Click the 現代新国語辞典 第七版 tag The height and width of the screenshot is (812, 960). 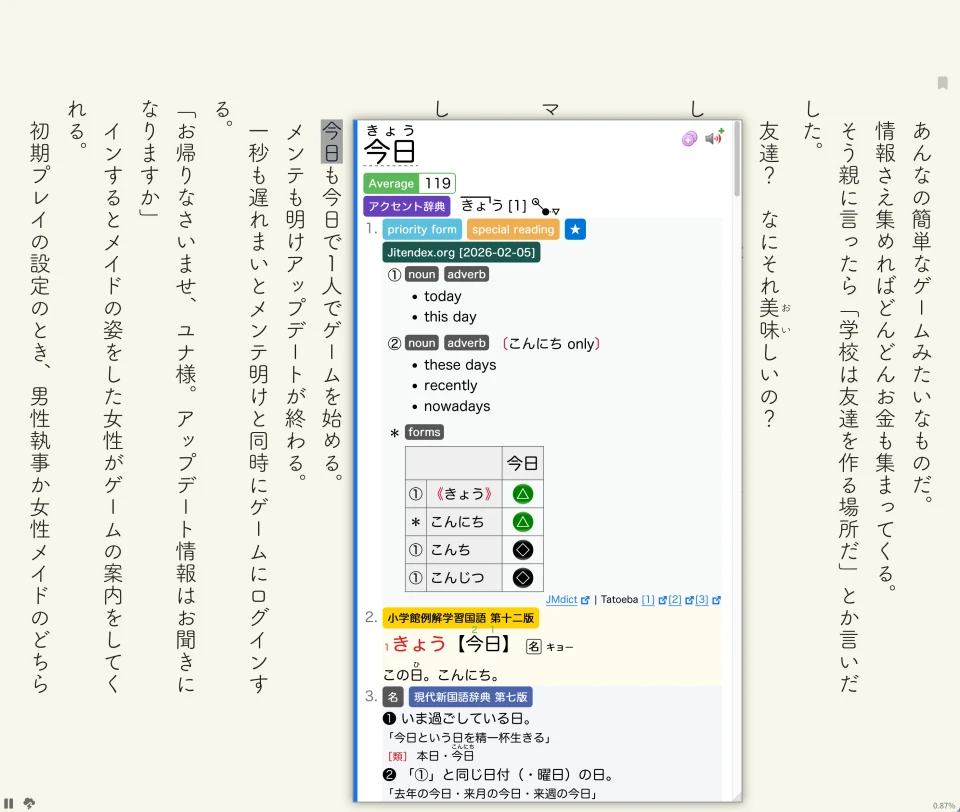click(470, 697)
